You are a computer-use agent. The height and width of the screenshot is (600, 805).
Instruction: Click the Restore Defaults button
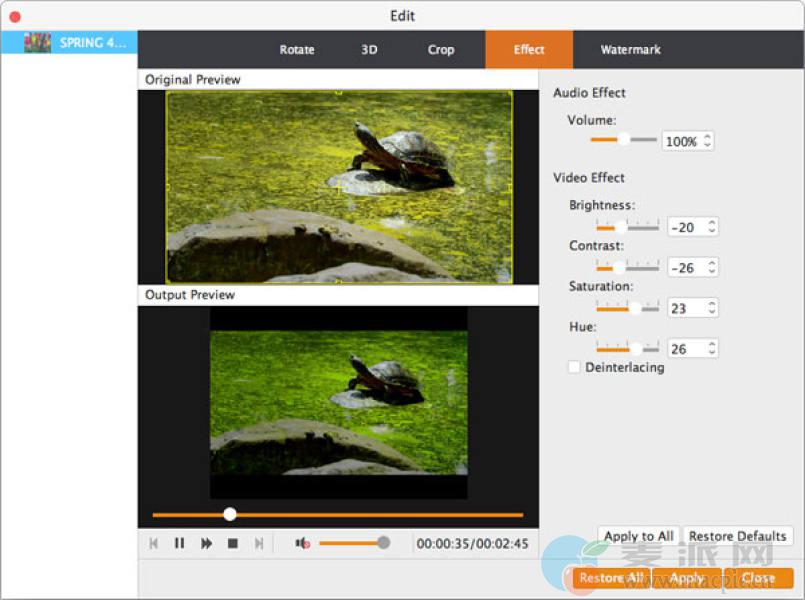738,536
